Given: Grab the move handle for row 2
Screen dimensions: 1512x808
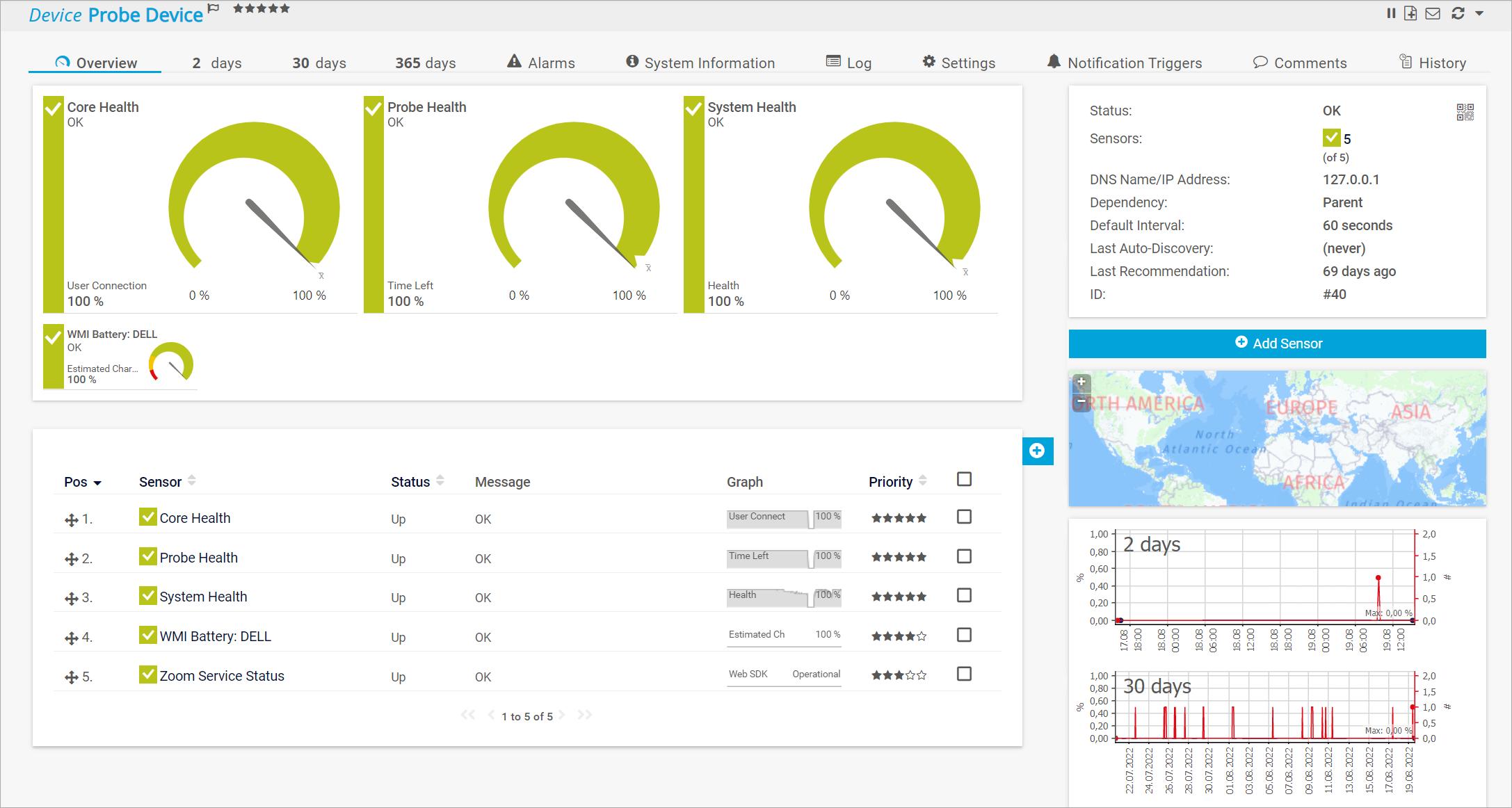Looking at the screenshot, I should 71,559.
